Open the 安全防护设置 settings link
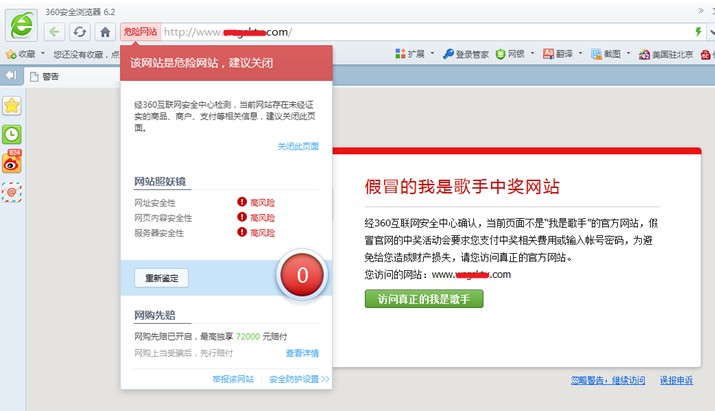715x411 pixels. pyautogui.click(x=299, y=379)
